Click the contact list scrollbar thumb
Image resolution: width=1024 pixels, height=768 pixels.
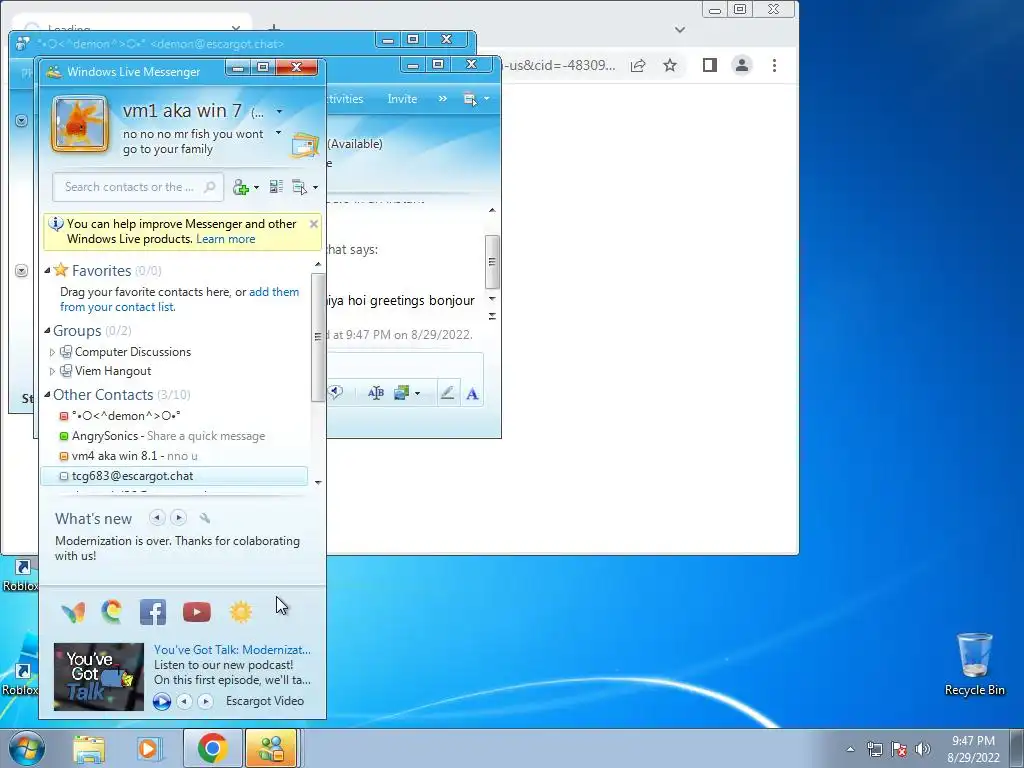click(x=318, y=338)
